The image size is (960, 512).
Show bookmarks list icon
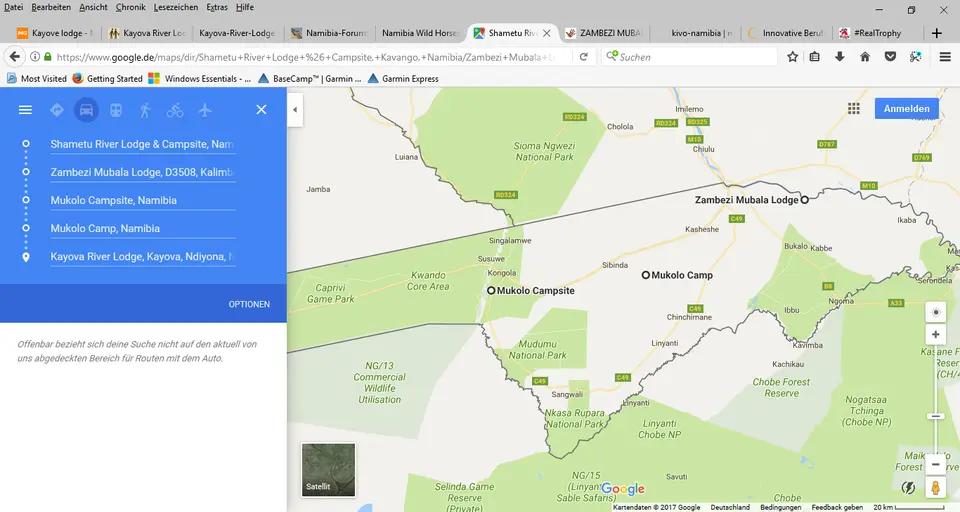click(x=814, y=57)
